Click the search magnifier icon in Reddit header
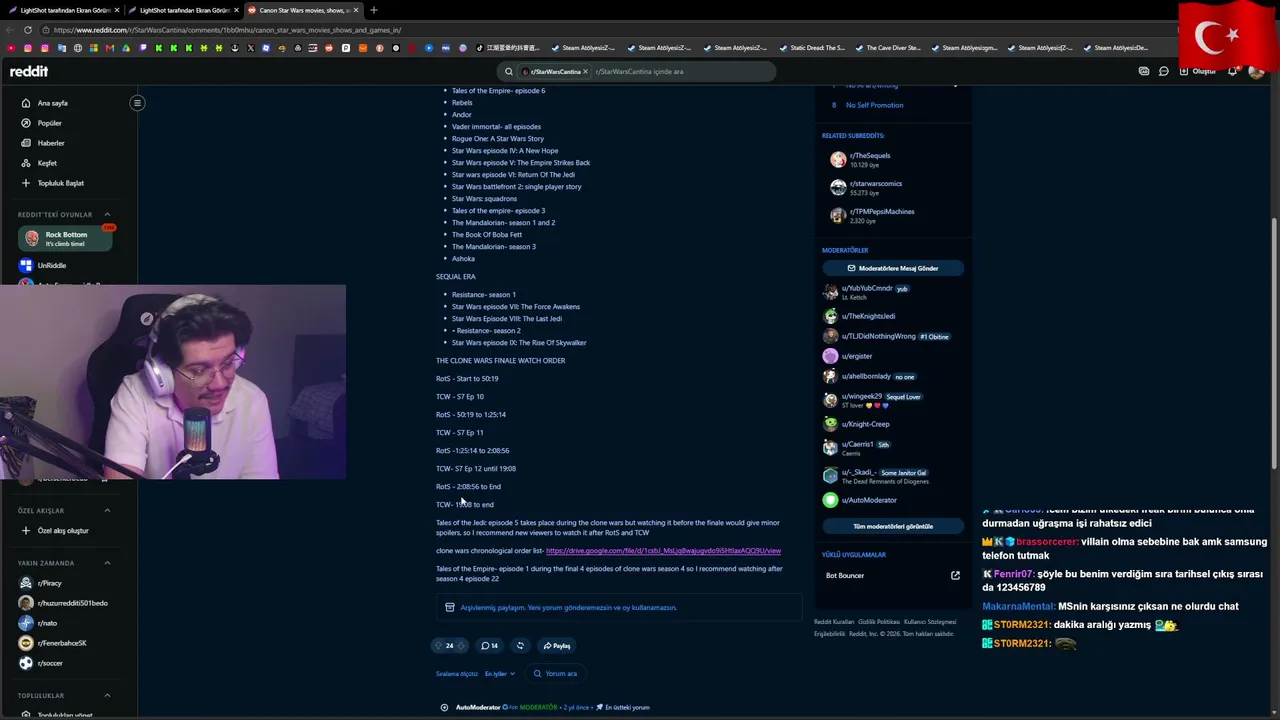The width and height of the screenshot is (1280, 720). (x=509, y=72)
